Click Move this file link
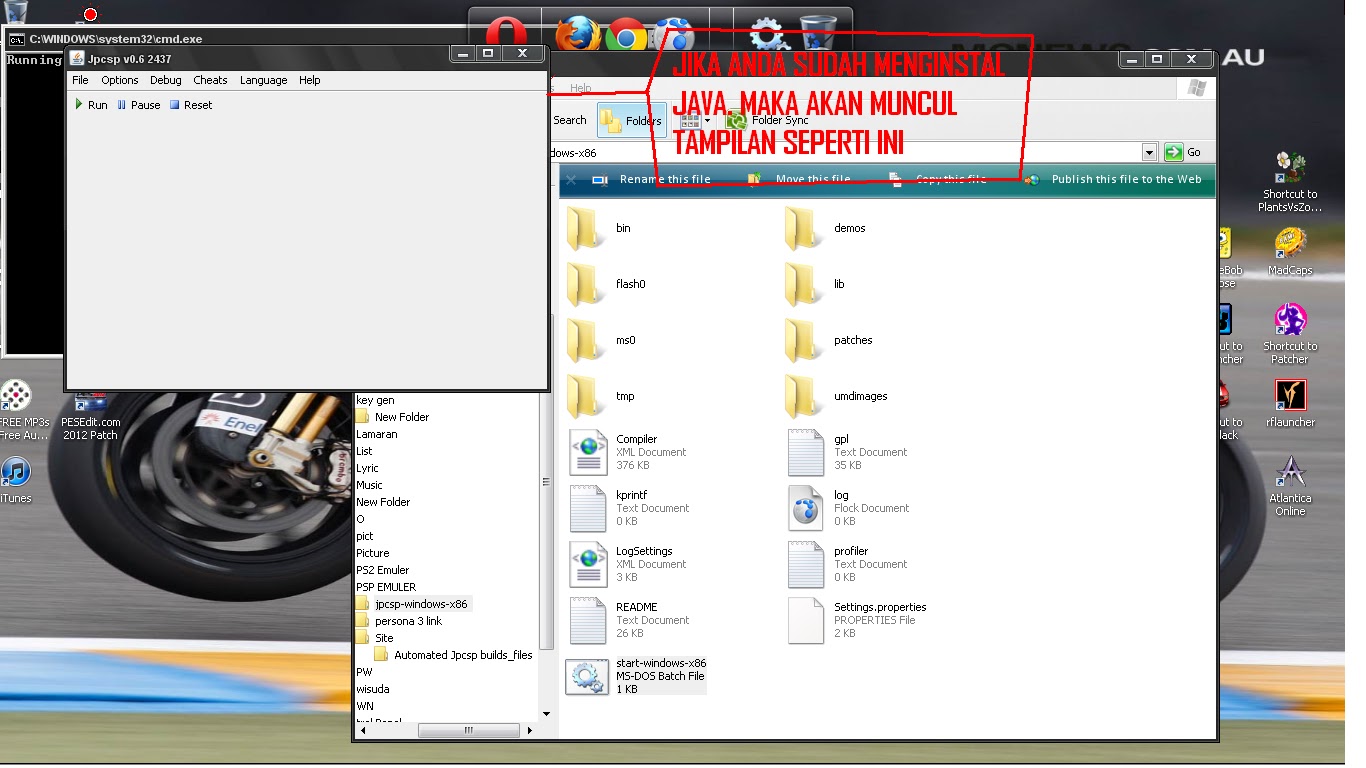 point(799,179)
